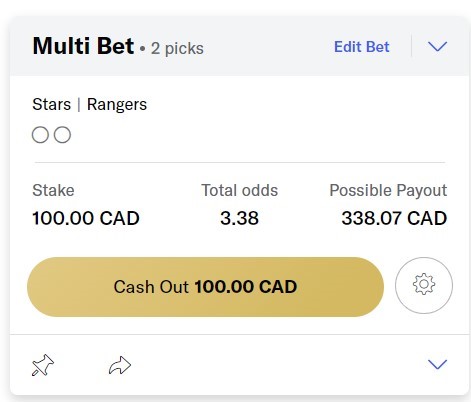Click the Stake label
This screenshot has width=471, height=402.
[53, 191]
